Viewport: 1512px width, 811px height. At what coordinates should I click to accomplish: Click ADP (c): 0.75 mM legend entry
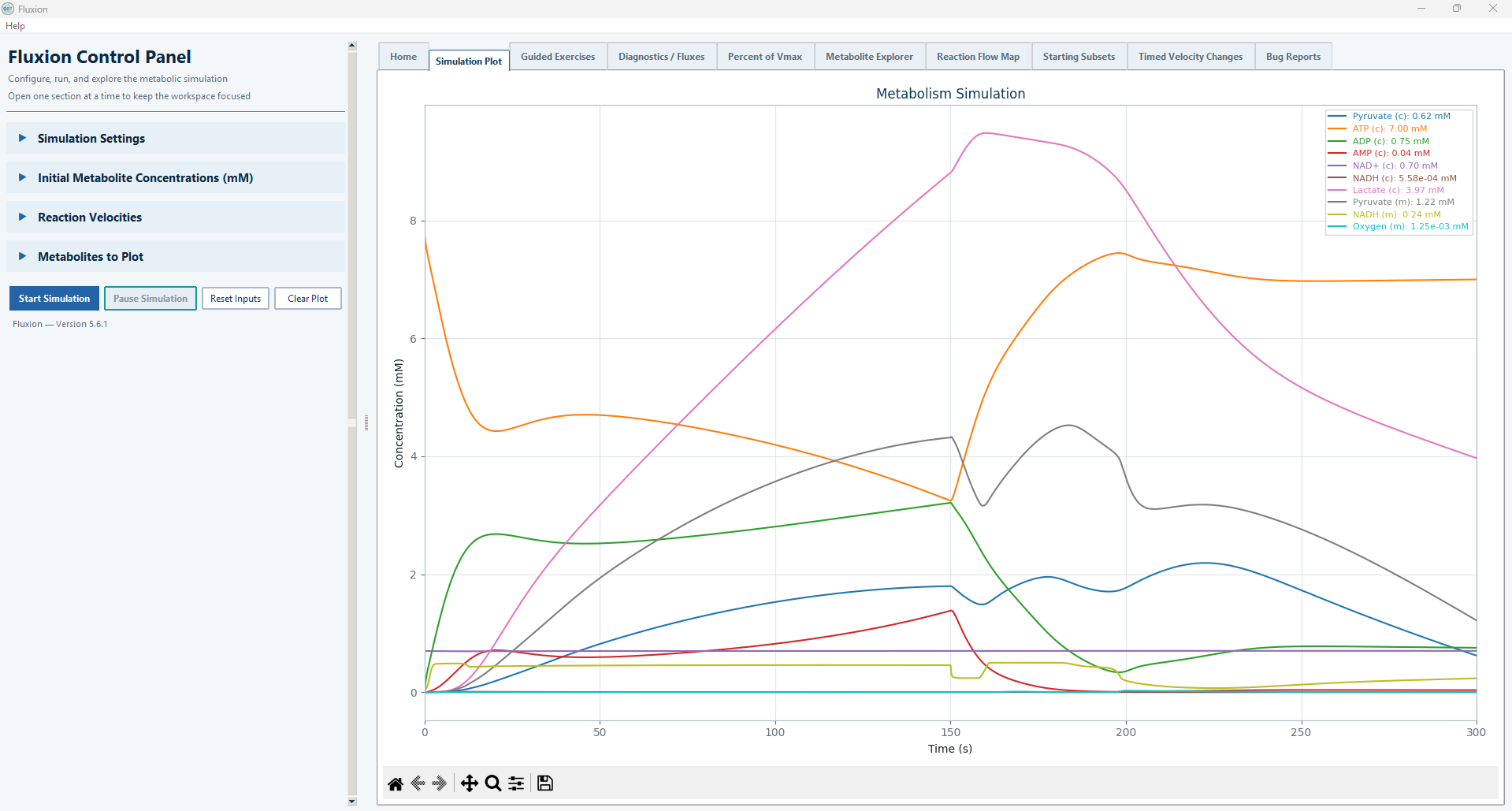(1391, 141)
